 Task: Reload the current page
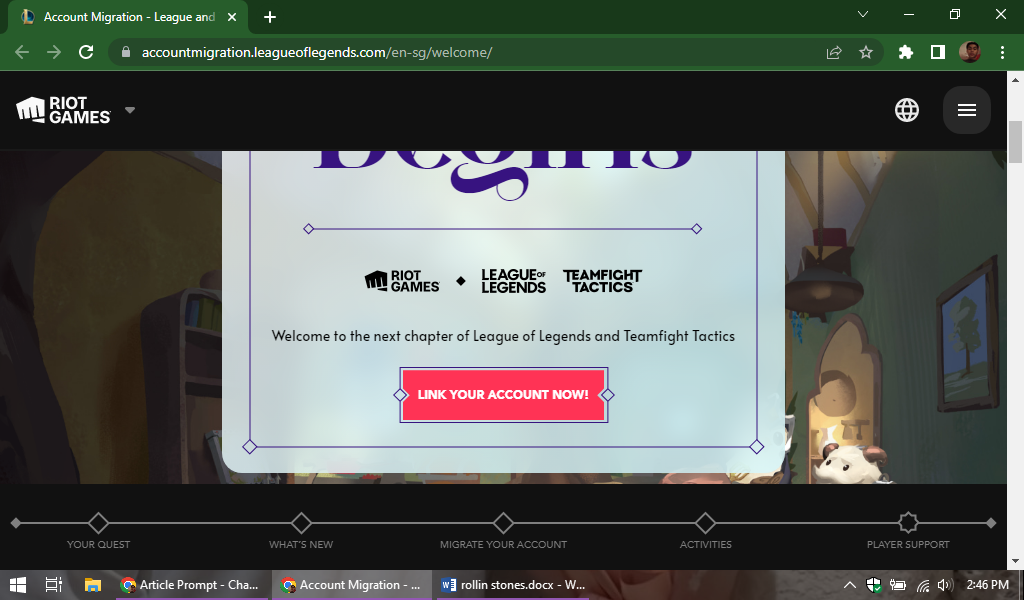(86, 52)
